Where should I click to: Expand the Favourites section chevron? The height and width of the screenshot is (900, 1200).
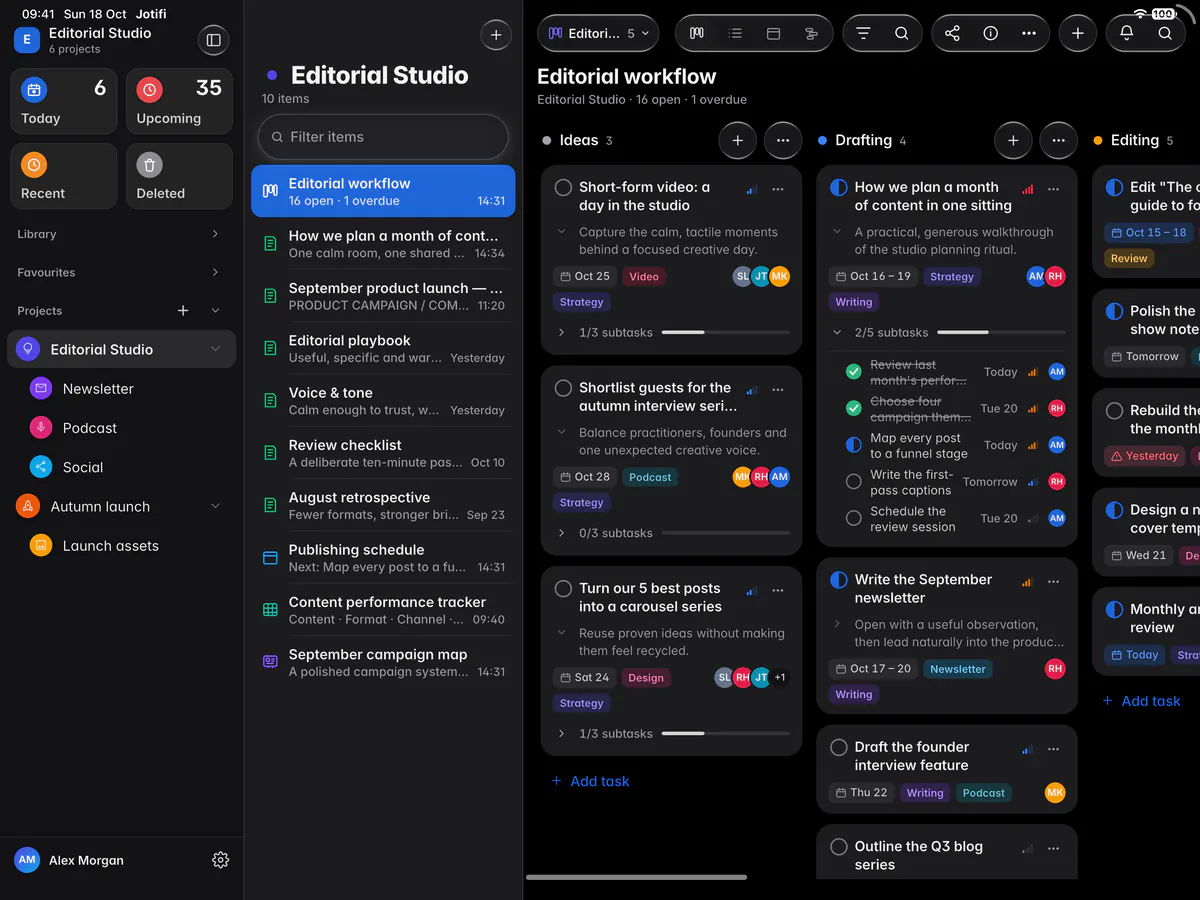click(x=215, y=272)
